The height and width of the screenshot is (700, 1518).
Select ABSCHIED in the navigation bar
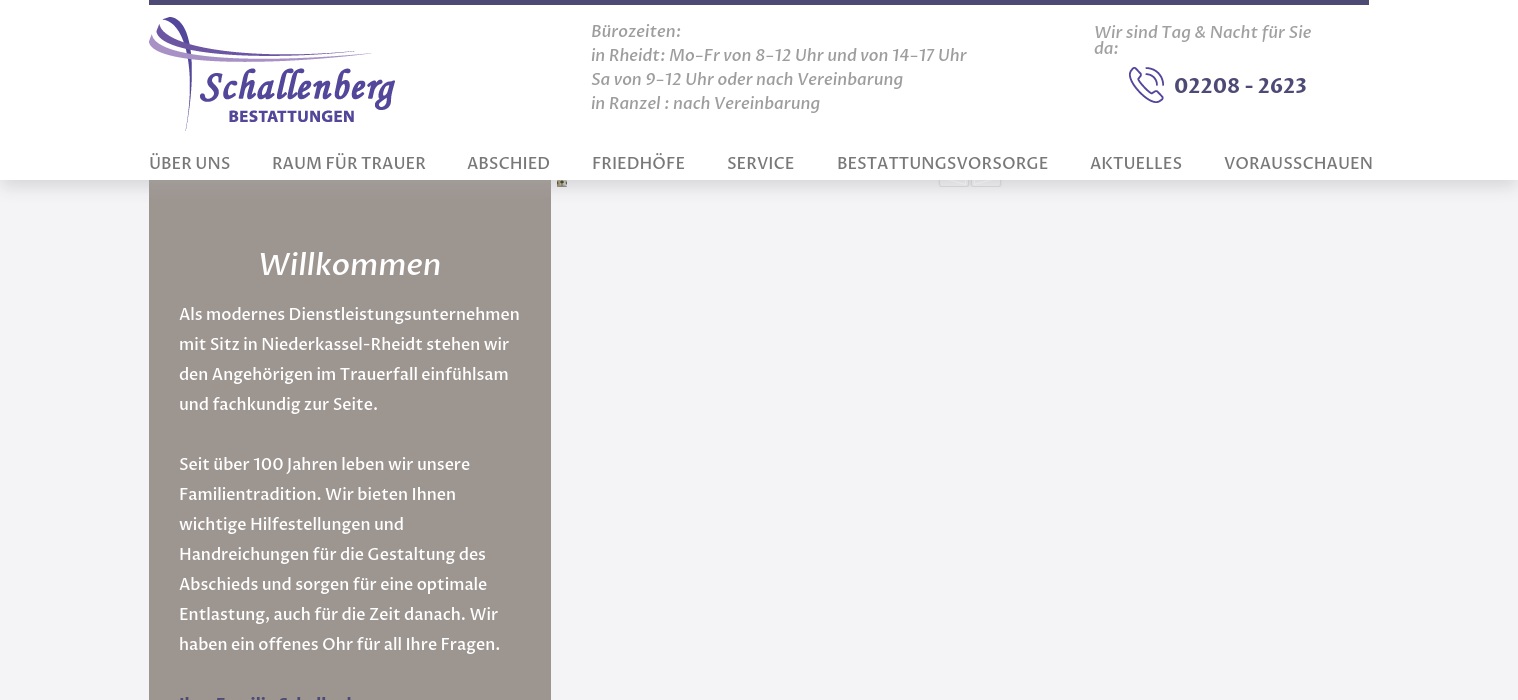508,163
